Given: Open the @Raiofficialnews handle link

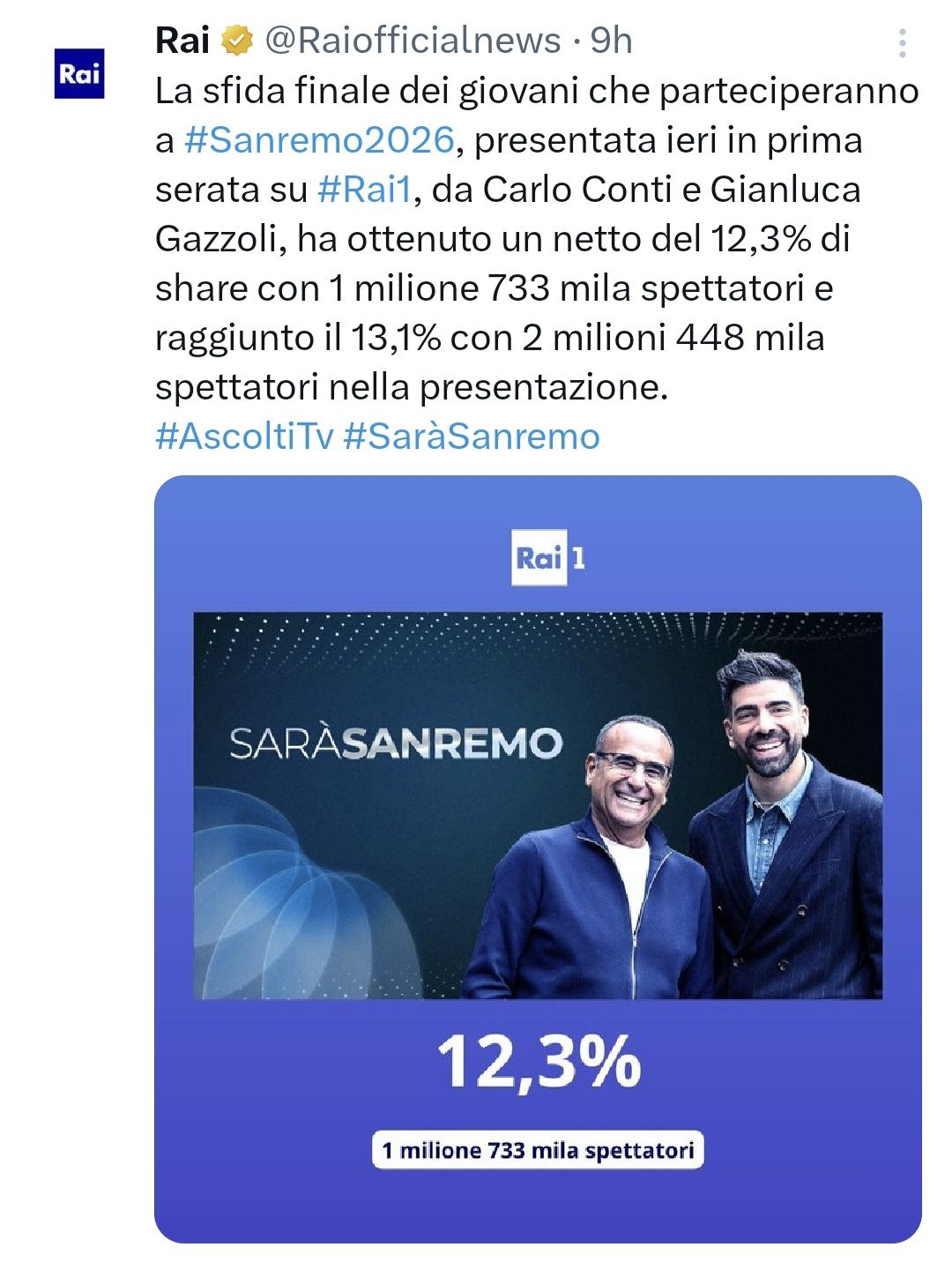Looking at the screenshot, I should pos(413,41).
